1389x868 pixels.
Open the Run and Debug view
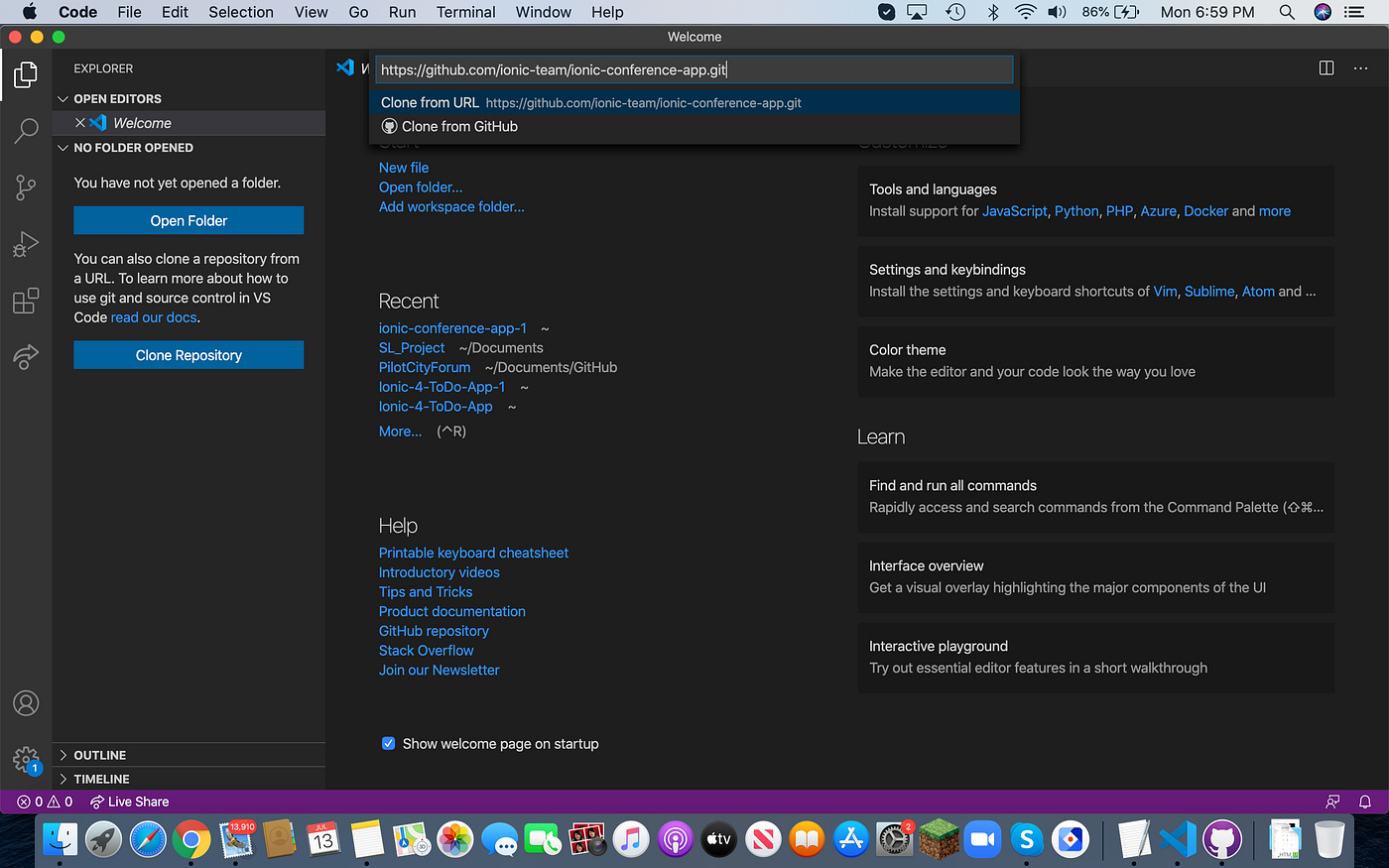coord(26,244)
